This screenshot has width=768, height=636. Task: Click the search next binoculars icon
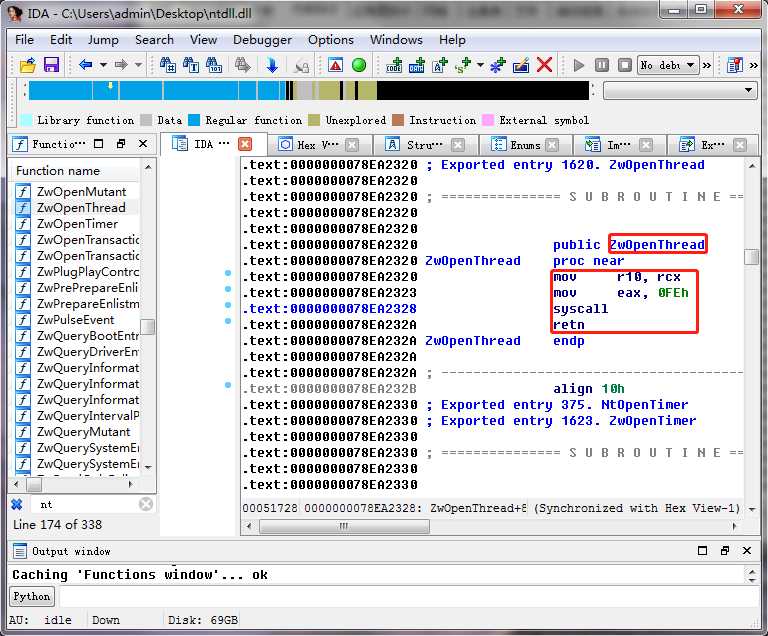[x=242, y=65]
